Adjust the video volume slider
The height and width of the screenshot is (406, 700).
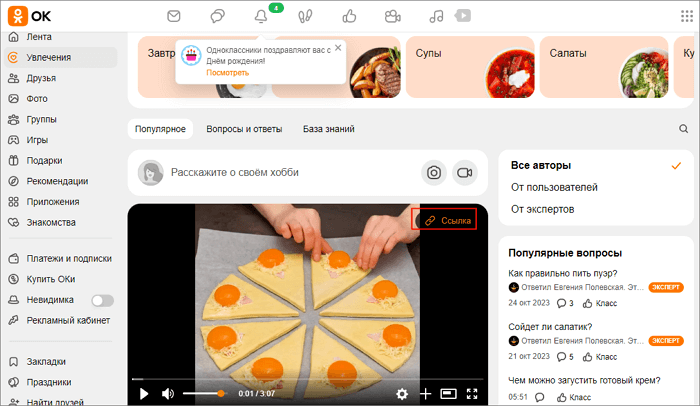[x=204, y=393]
